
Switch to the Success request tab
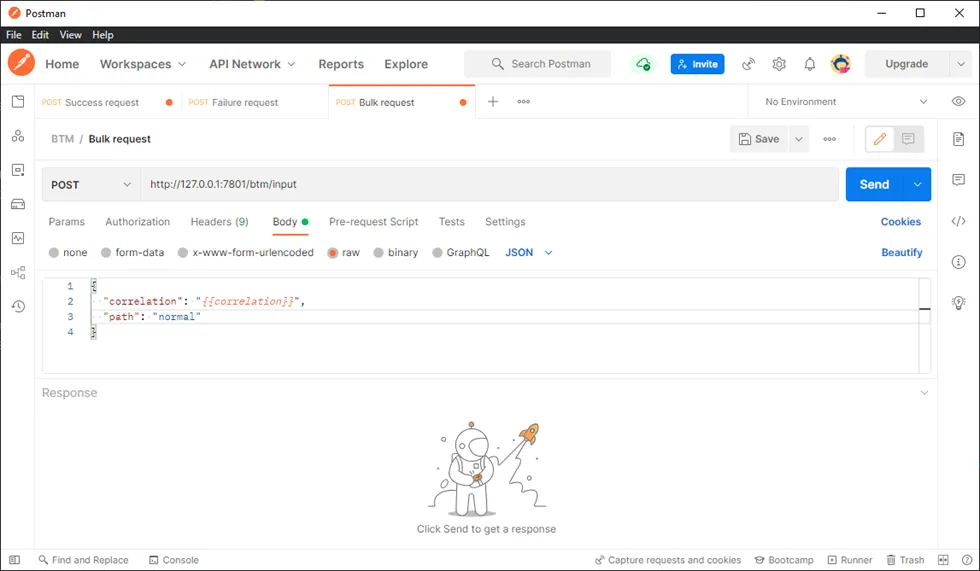(x=108, y=102)
